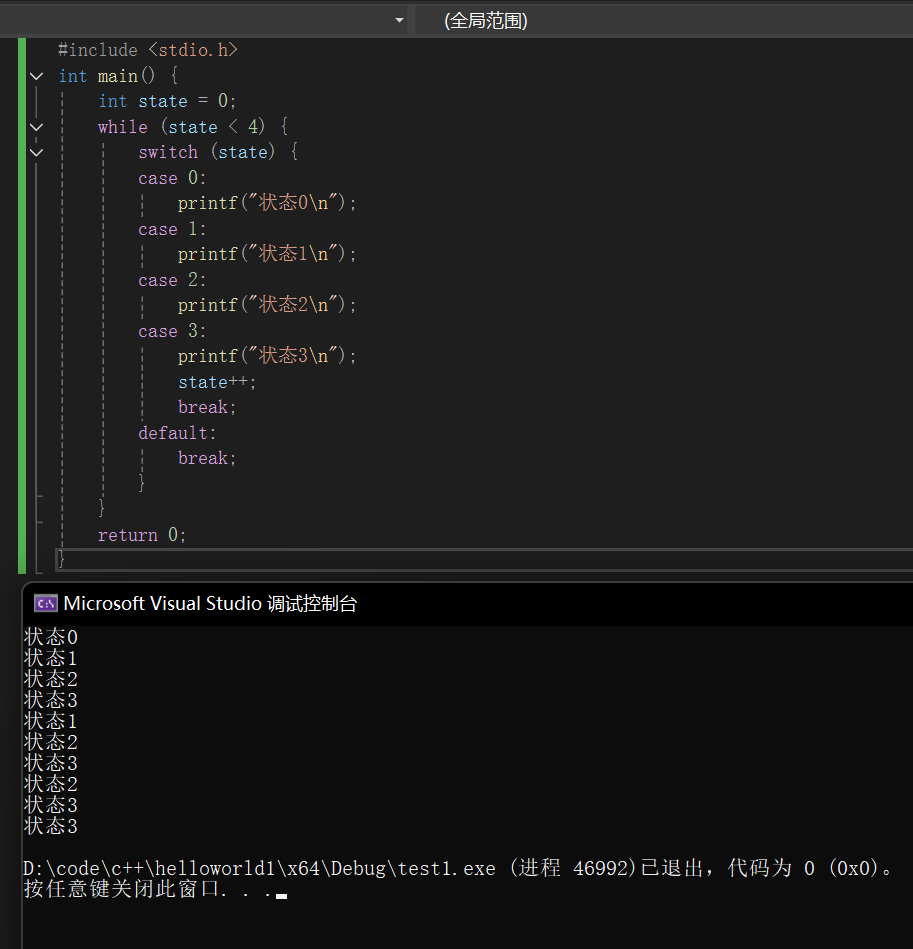913x949 pixels.
Task: Click the "switch" keyword in the code
Action: [168, 153]
